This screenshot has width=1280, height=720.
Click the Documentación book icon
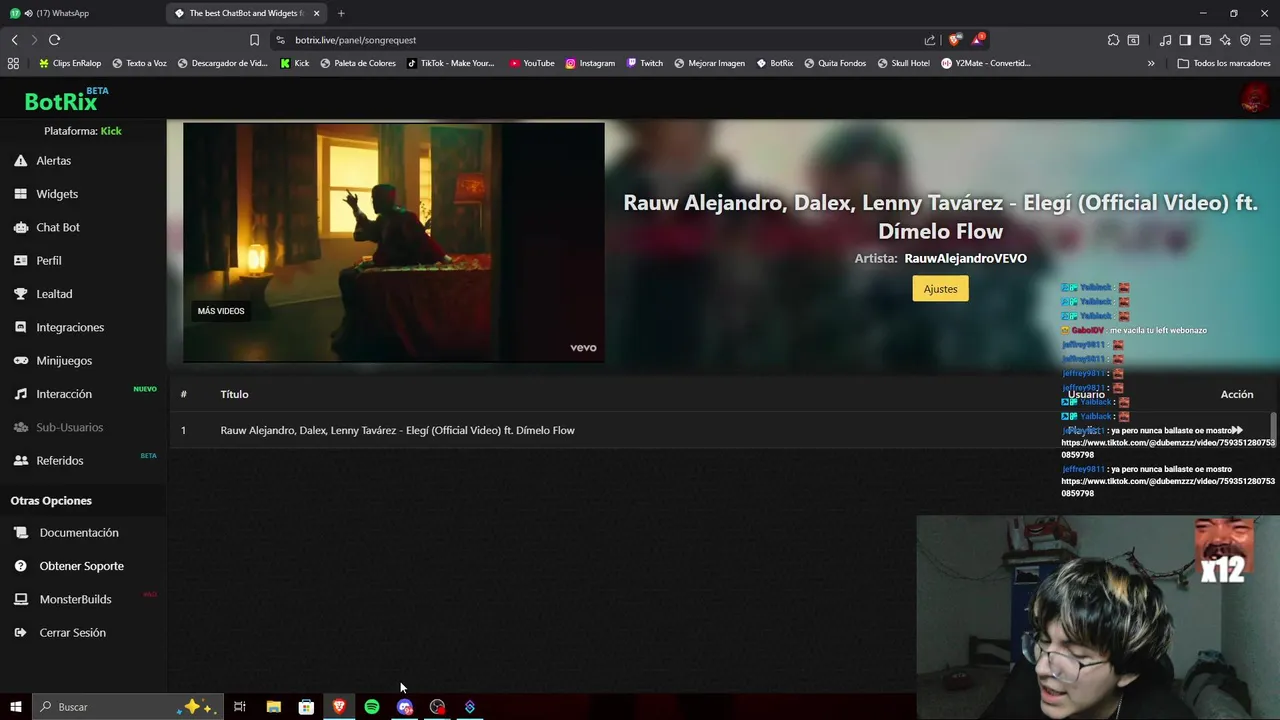(20, 533)
